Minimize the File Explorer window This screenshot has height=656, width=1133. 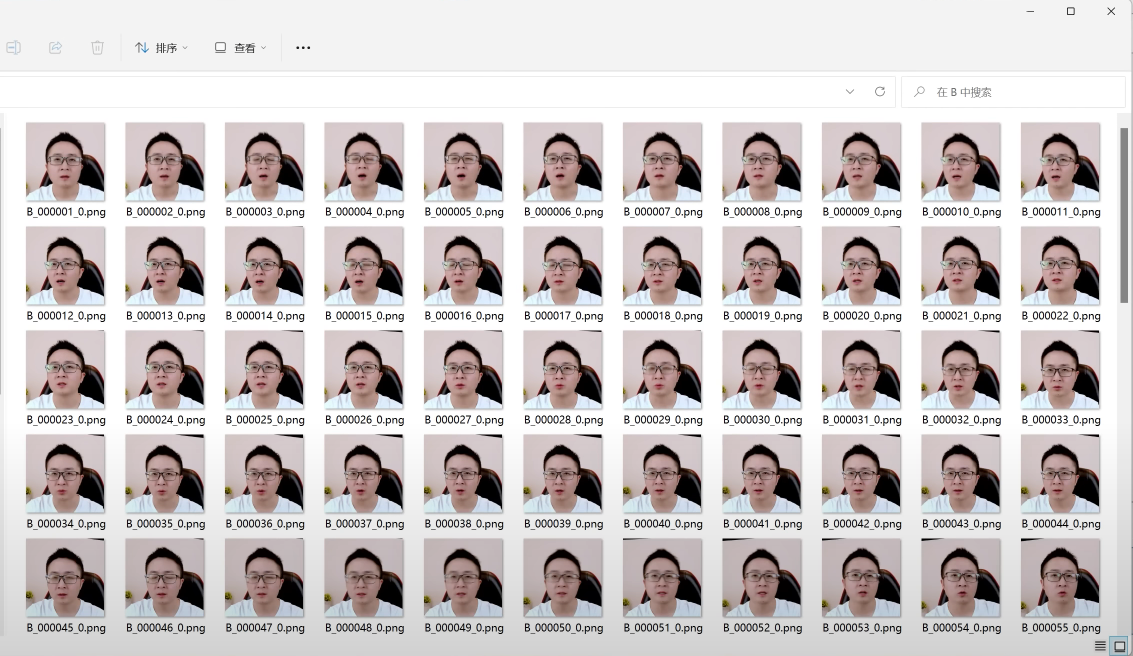point(1031,12)
